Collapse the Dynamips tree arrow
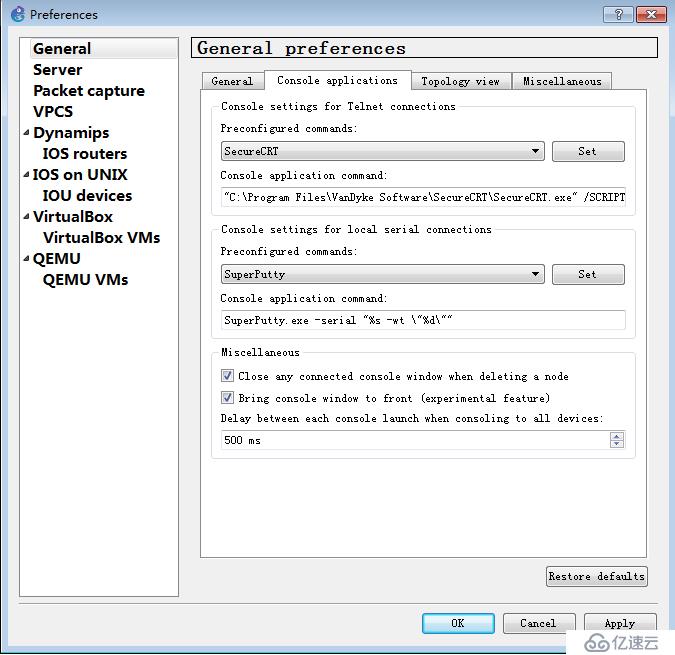Screen dimensions: 675x655 click(26, 133)
